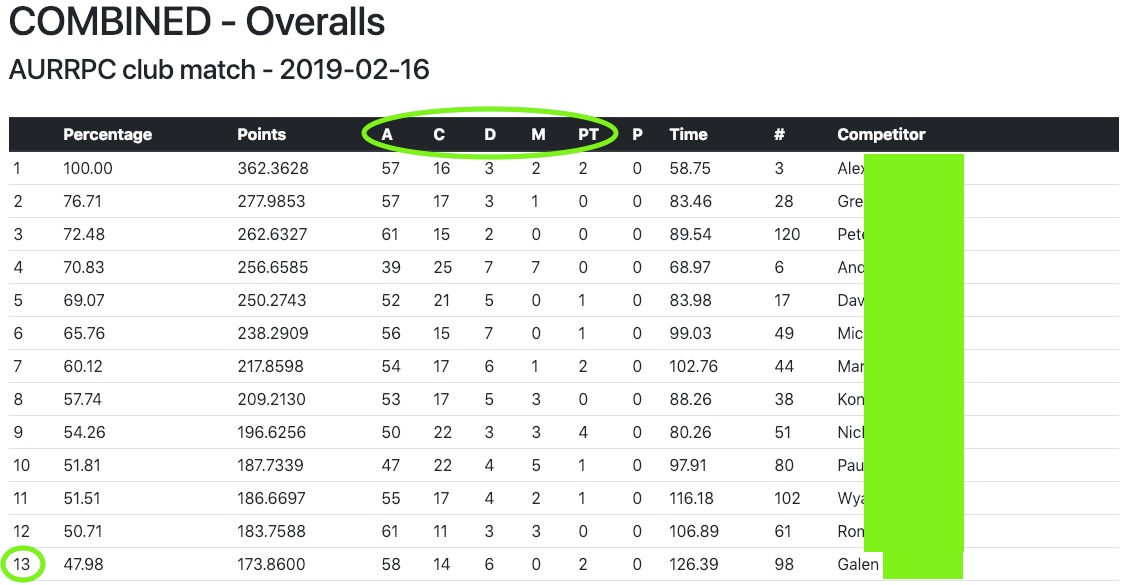Select the M misses column header
Image resolution: width=1127 pixels, height=585 pixels.
(x=539, y=135)
